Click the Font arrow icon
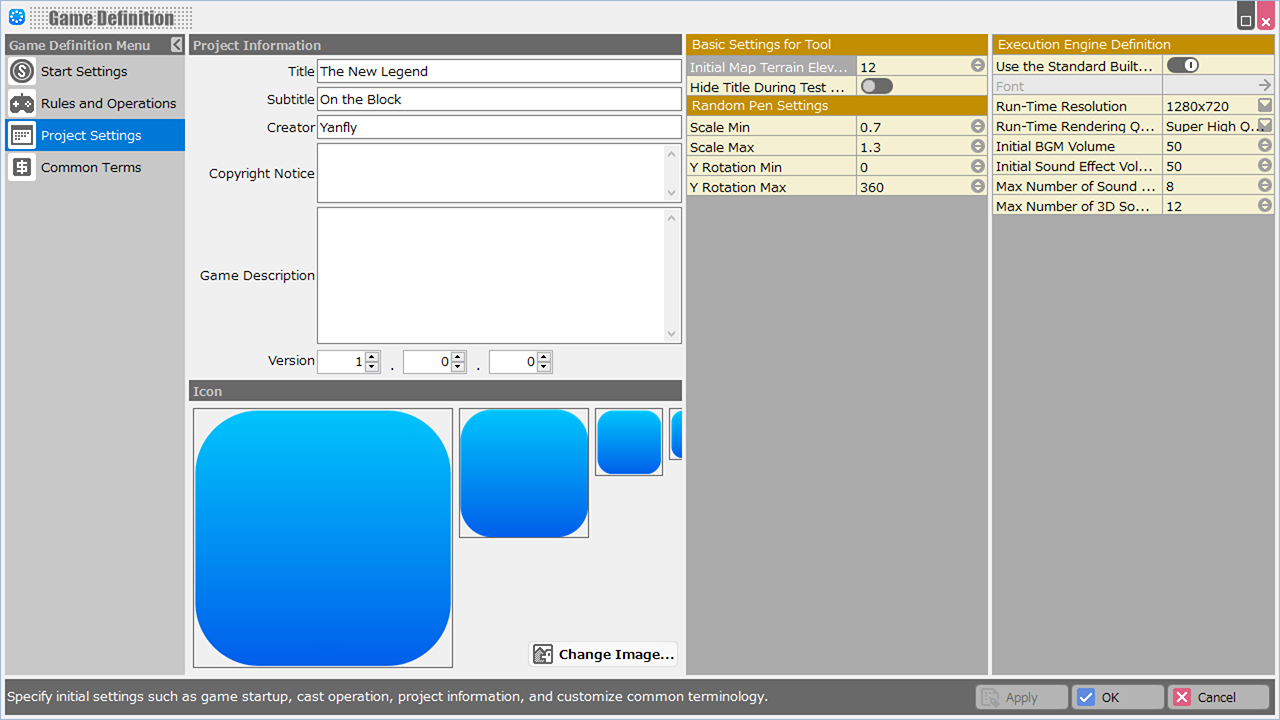Image resolution: width=1280 pixels, height=720 pixels. 1264,86
